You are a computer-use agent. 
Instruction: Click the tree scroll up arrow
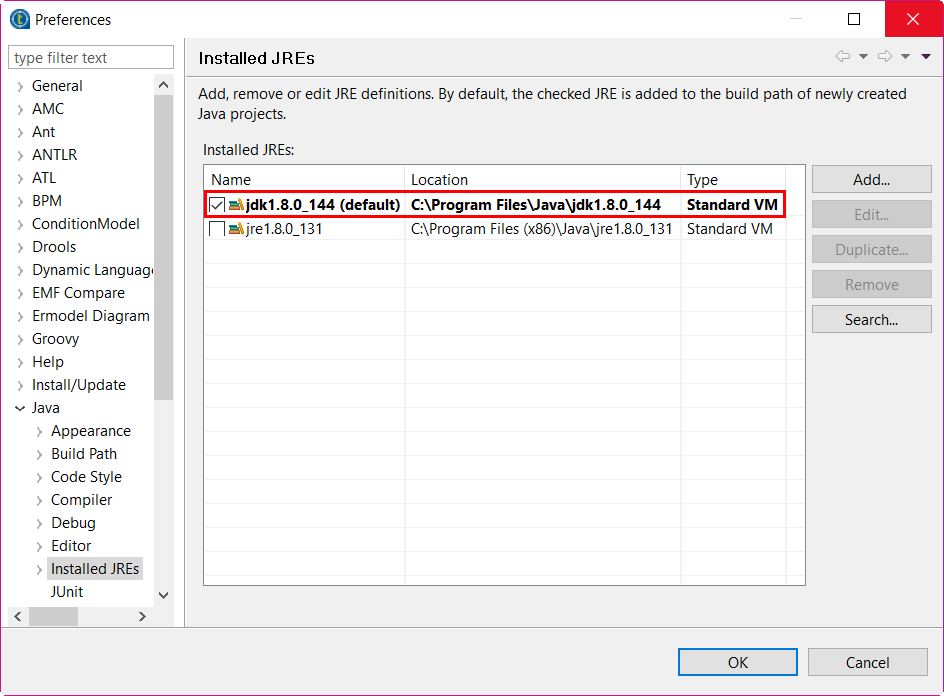coord(163,85)
